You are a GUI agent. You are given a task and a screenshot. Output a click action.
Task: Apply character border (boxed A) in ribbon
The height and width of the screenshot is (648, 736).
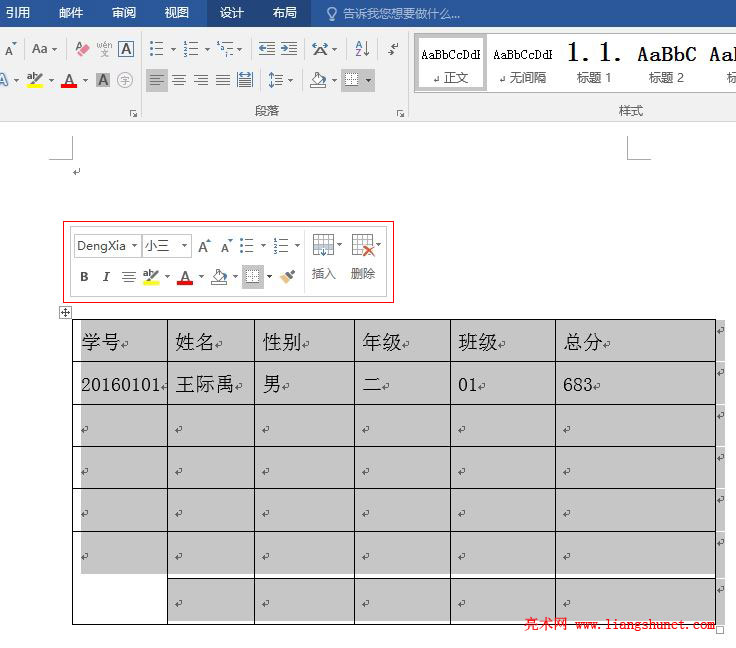point(126,48)
